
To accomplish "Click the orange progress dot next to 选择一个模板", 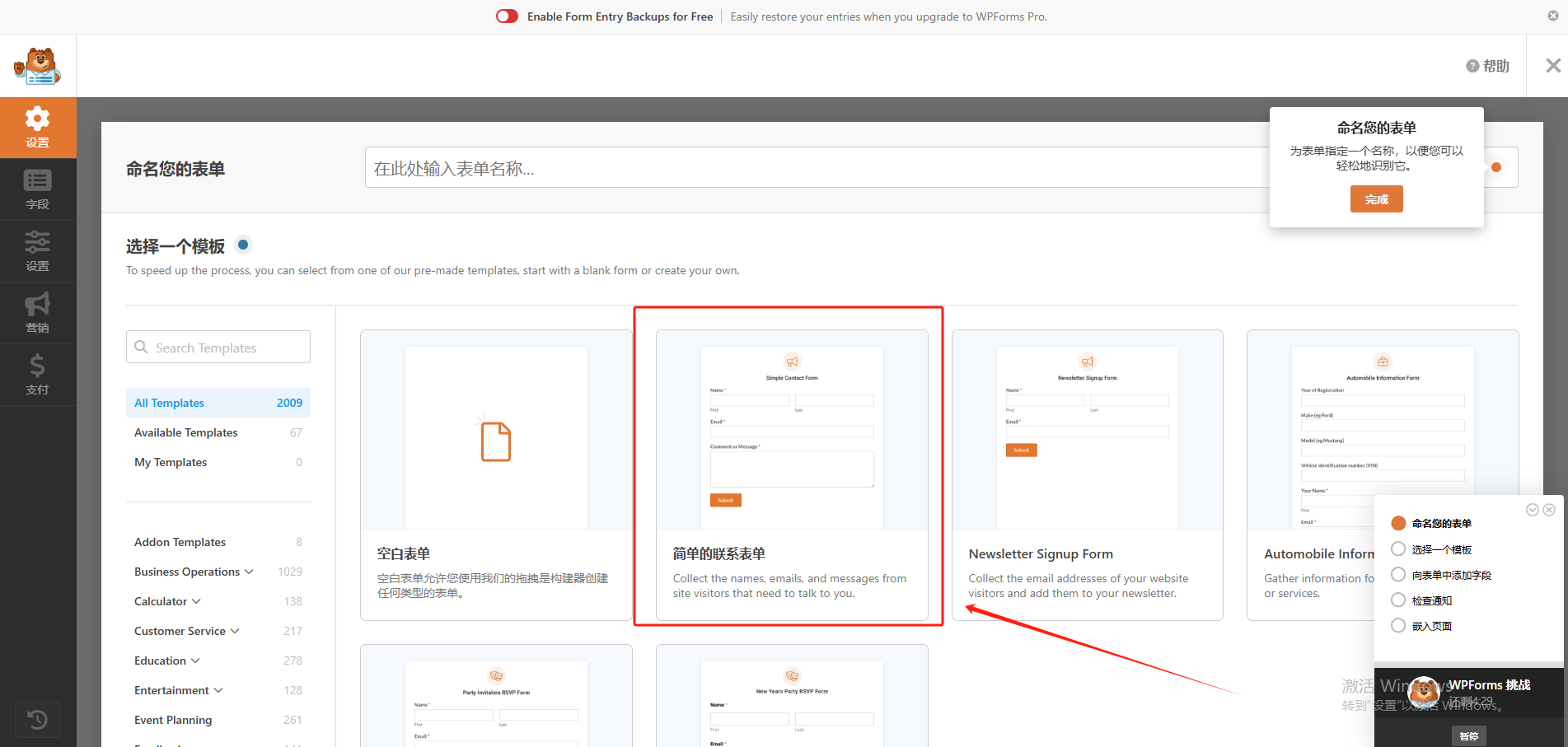I will tap(243, 245).
